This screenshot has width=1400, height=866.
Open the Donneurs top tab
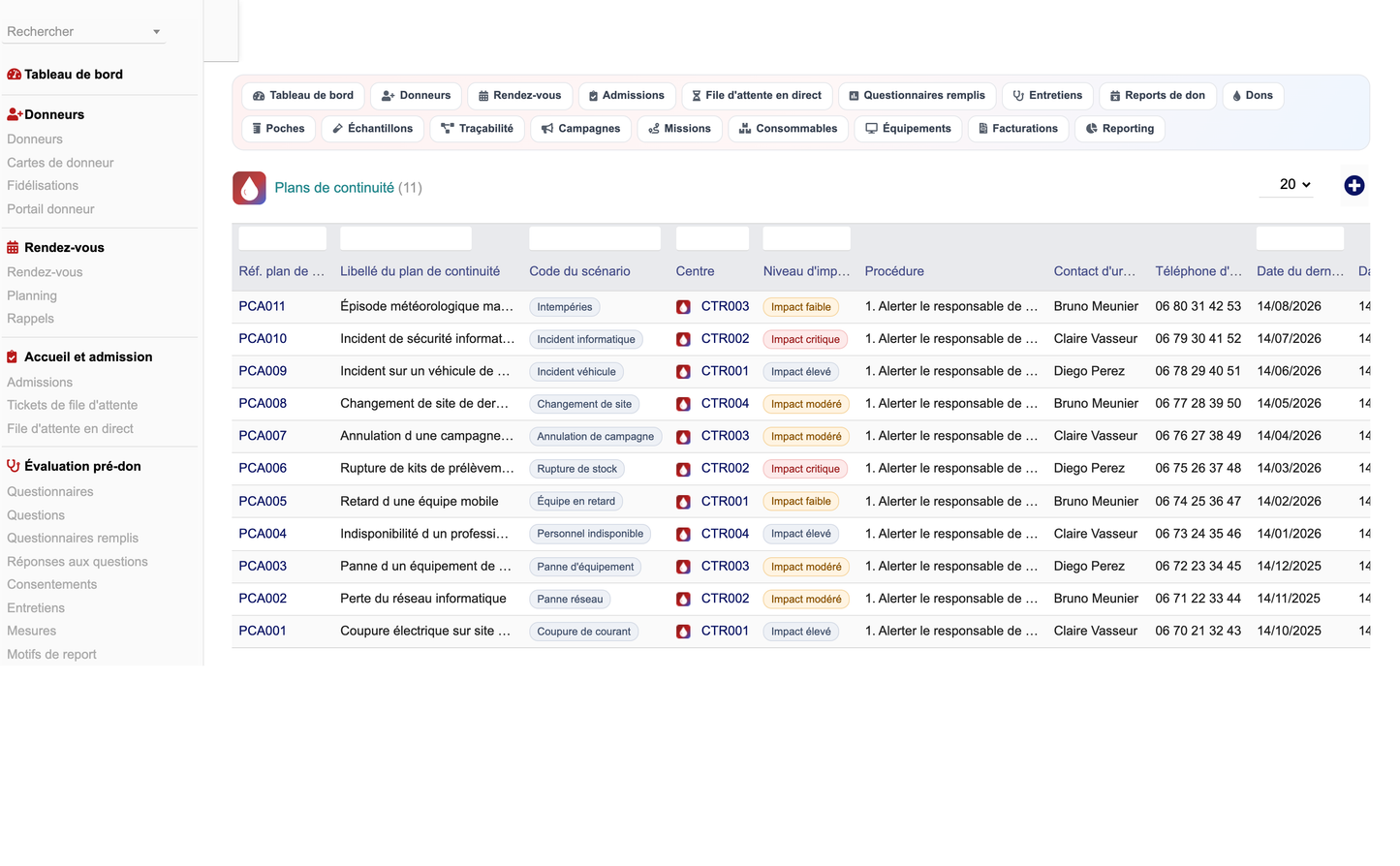click(416, 96)
